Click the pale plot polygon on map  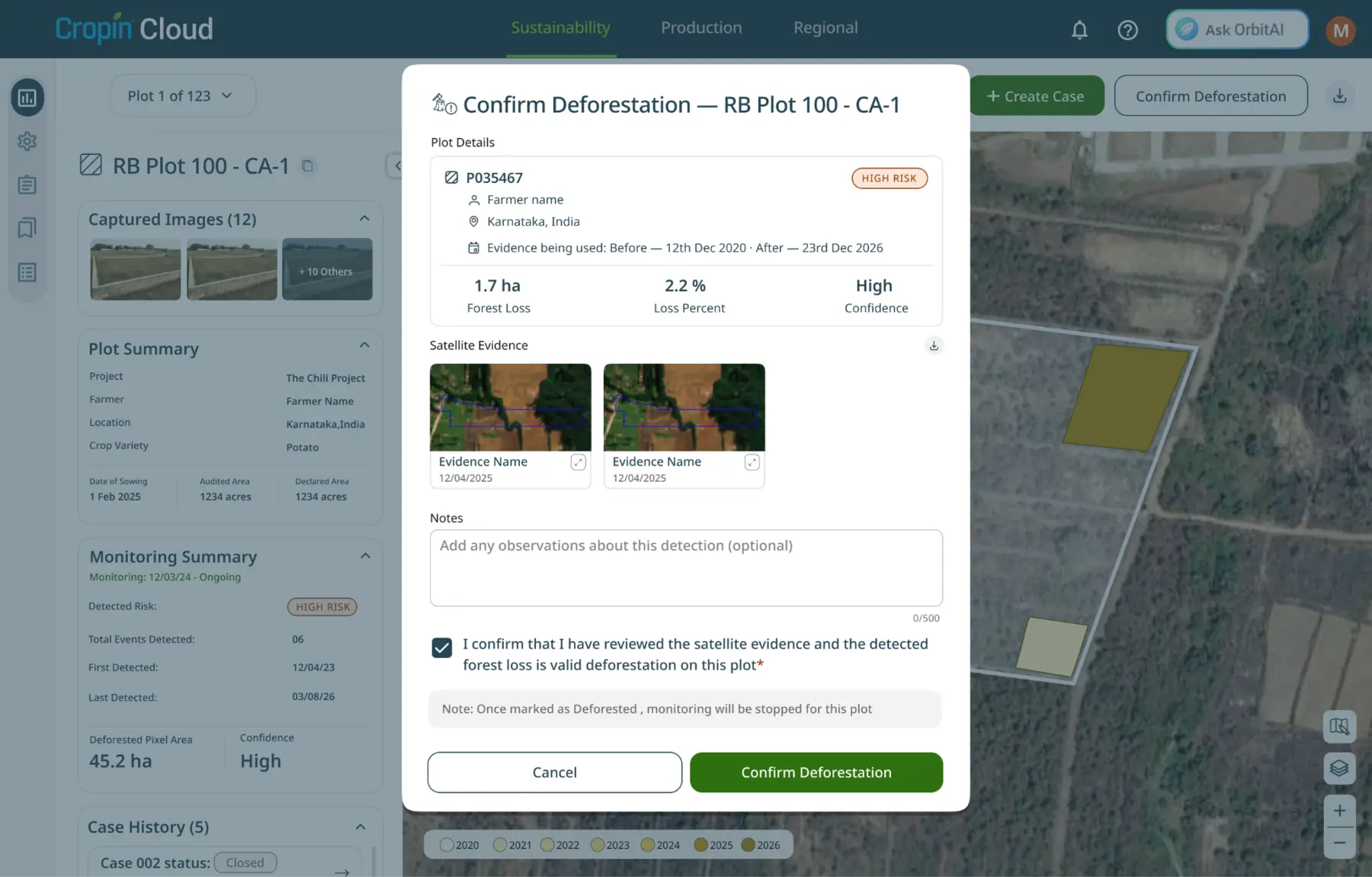[1052, 647]
